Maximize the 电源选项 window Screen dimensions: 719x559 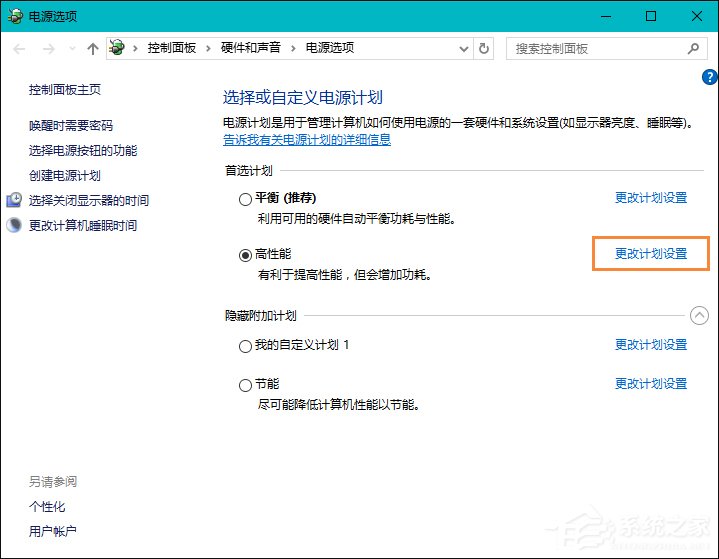pos(651,17)
